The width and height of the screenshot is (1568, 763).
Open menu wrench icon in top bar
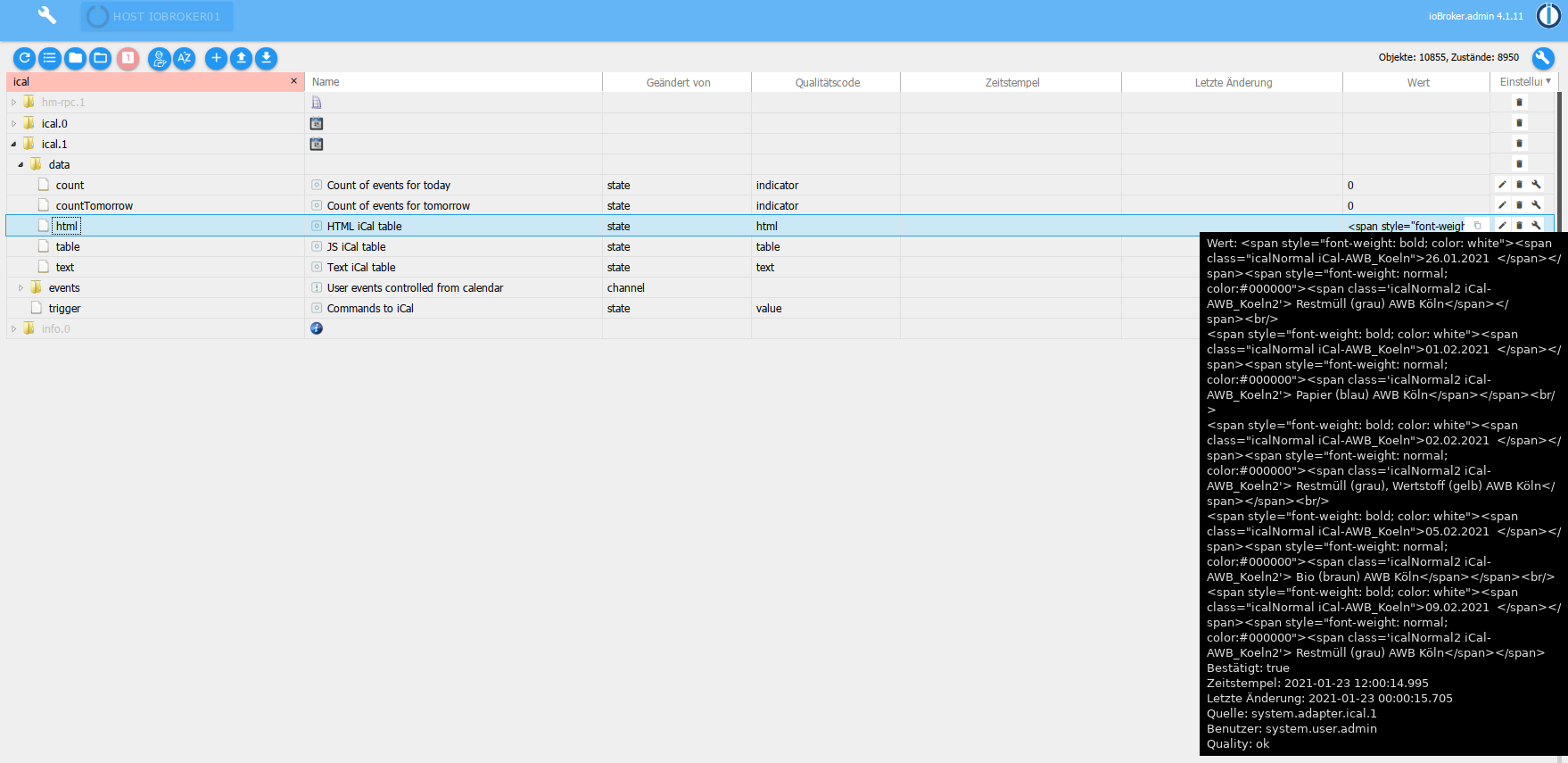[47, 15]
